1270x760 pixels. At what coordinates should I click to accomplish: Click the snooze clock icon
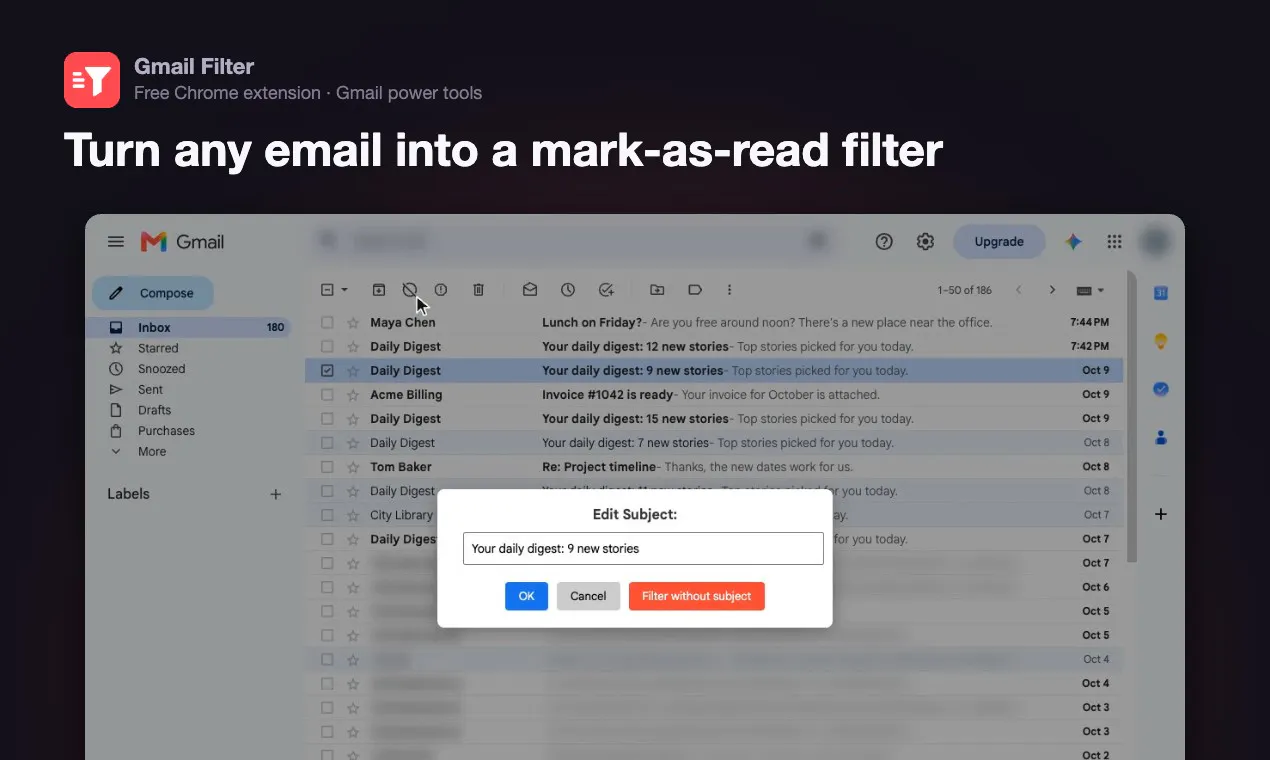coord(568,290)
